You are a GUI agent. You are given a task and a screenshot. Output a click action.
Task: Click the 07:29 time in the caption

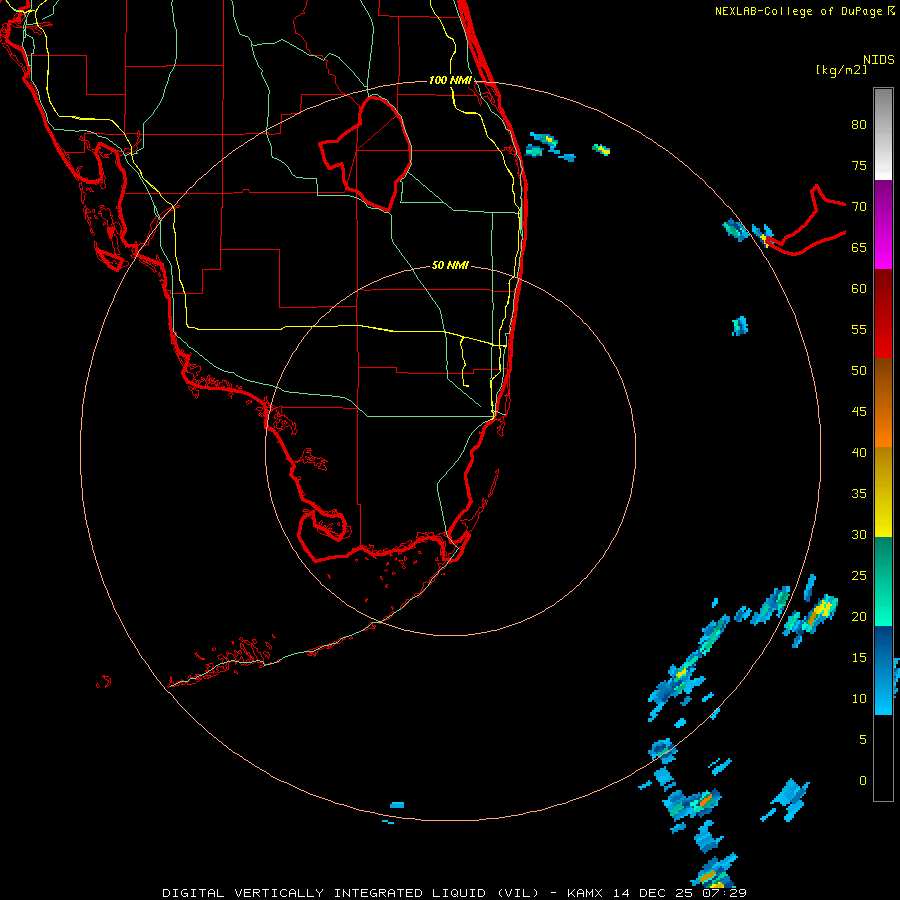click(x=724, y=893)
